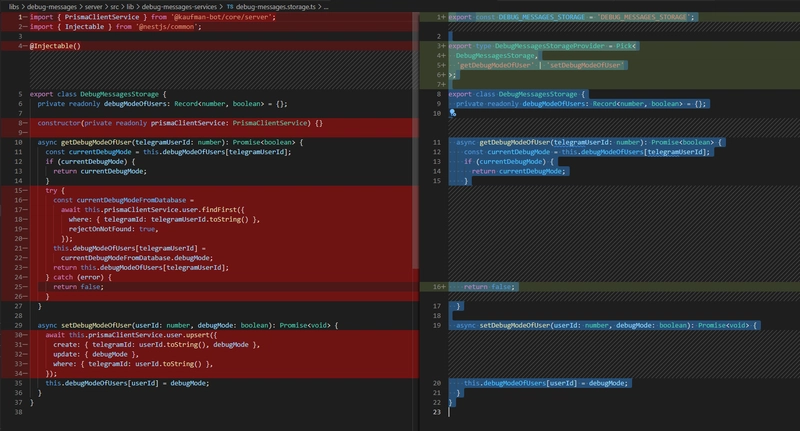
Task: Click the code action lightbulb icon
Action: point(453,113)
